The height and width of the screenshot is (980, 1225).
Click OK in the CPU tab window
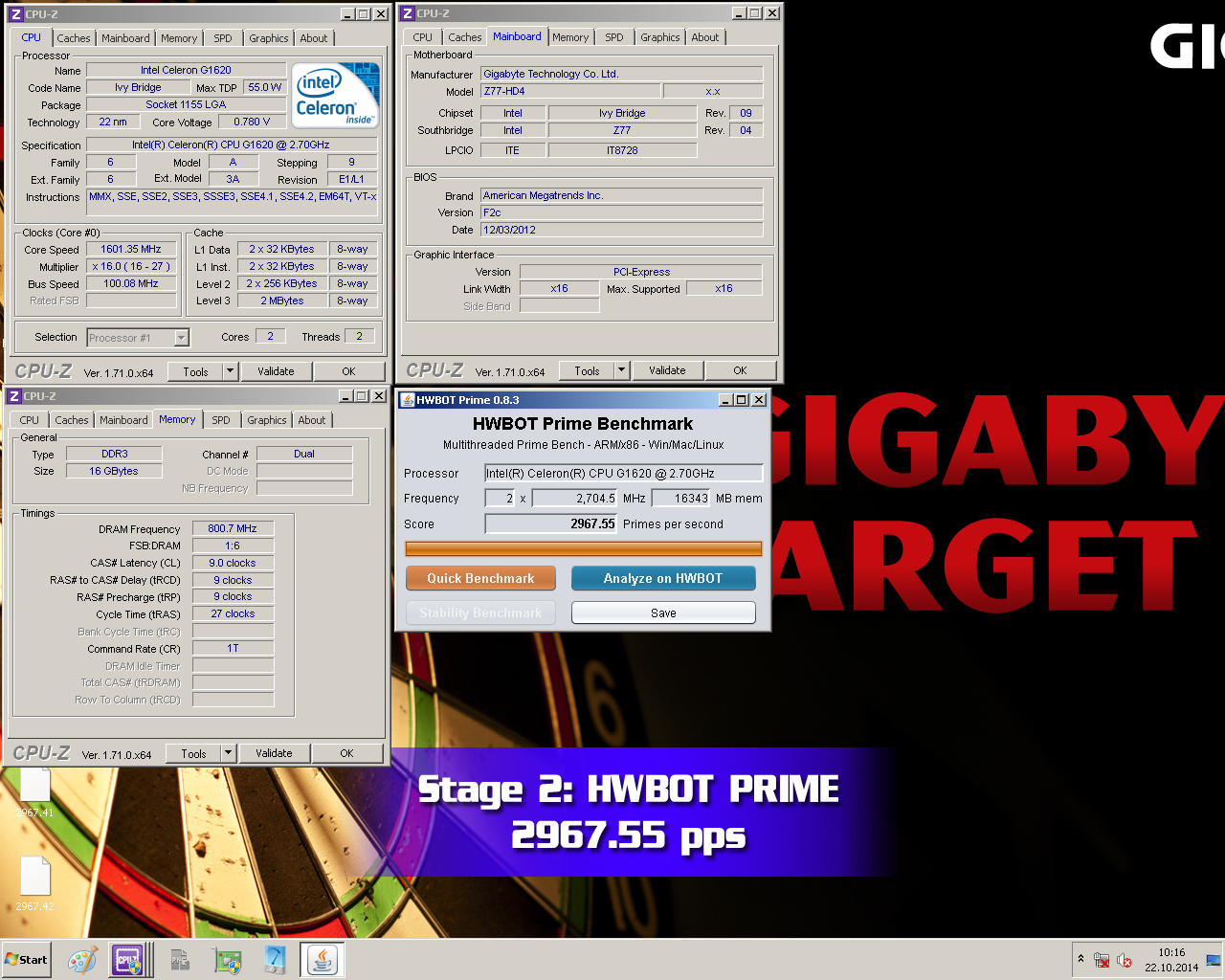click(x=348, y=371)
